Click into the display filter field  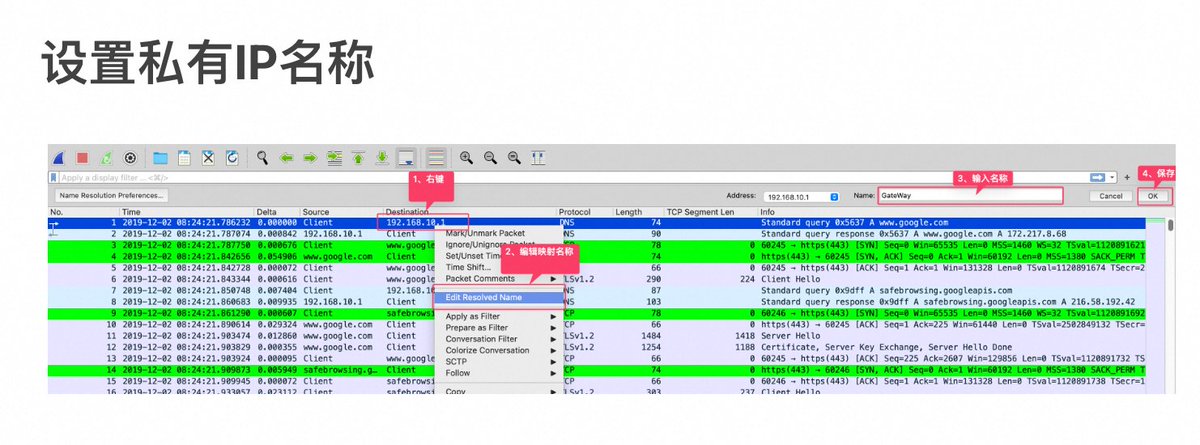(575, 177)
